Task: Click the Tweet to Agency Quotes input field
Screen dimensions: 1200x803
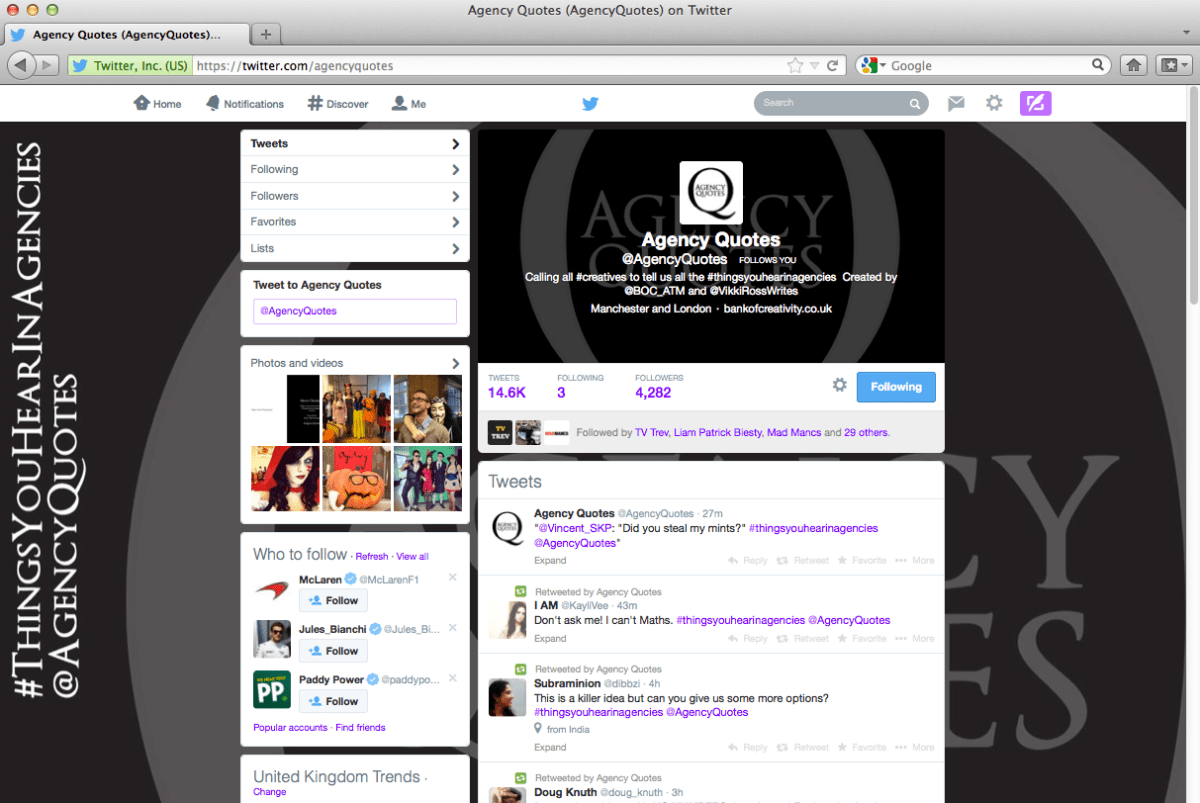Action: coord(355,311)
